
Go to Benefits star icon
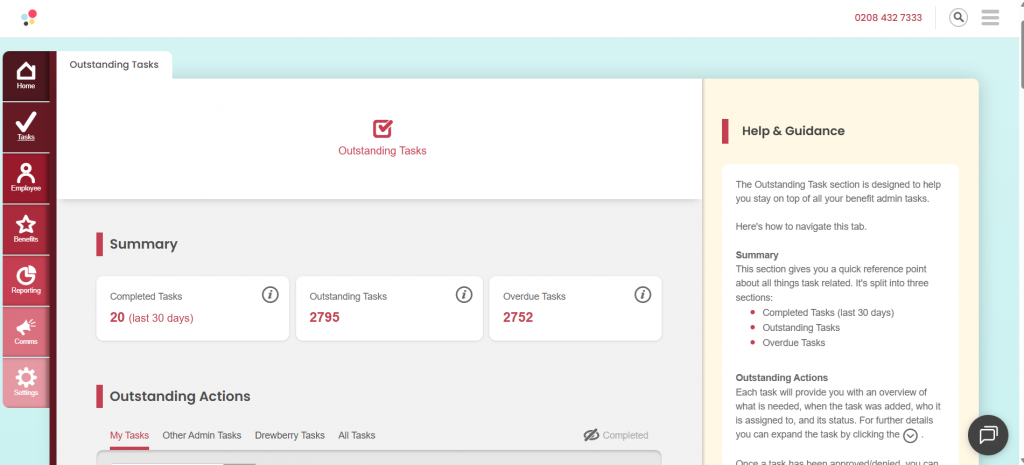pyautogui.click(x=26, y=229)
